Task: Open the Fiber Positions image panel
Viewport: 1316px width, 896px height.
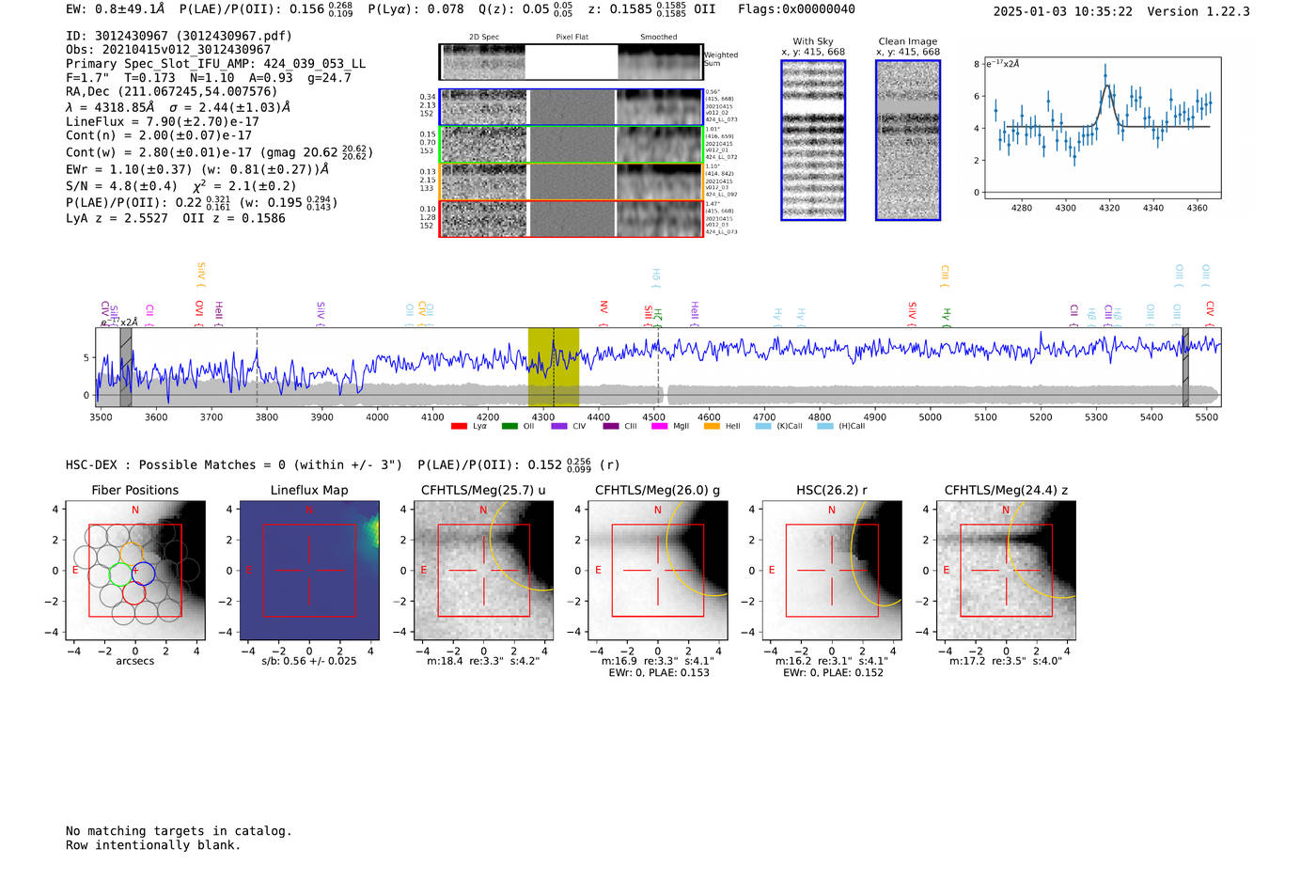Action: point(135,571)
